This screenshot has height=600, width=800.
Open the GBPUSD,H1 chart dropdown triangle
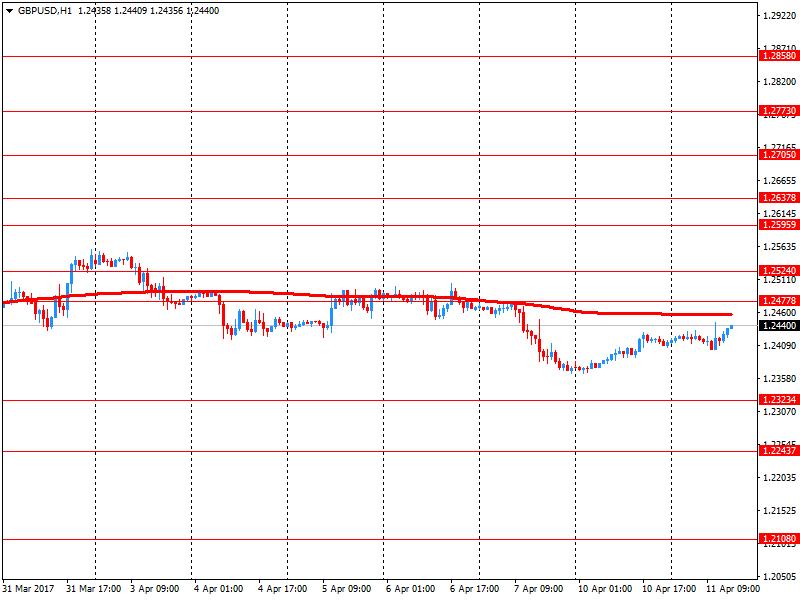click(x=10, y=11)
